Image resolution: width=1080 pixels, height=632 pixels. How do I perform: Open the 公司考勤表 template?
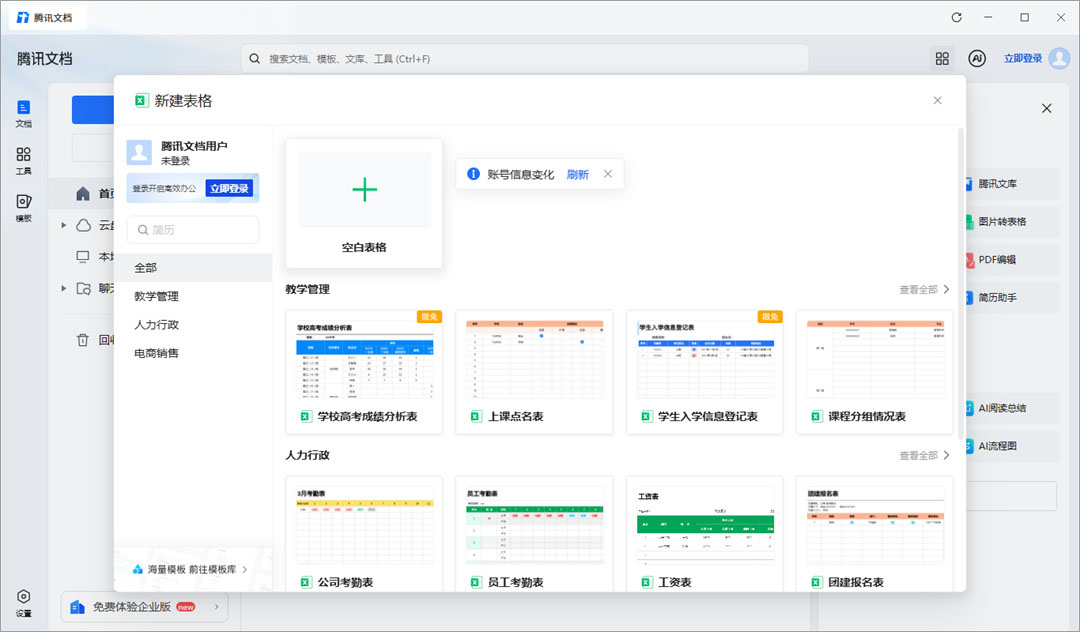pos(364,534)
